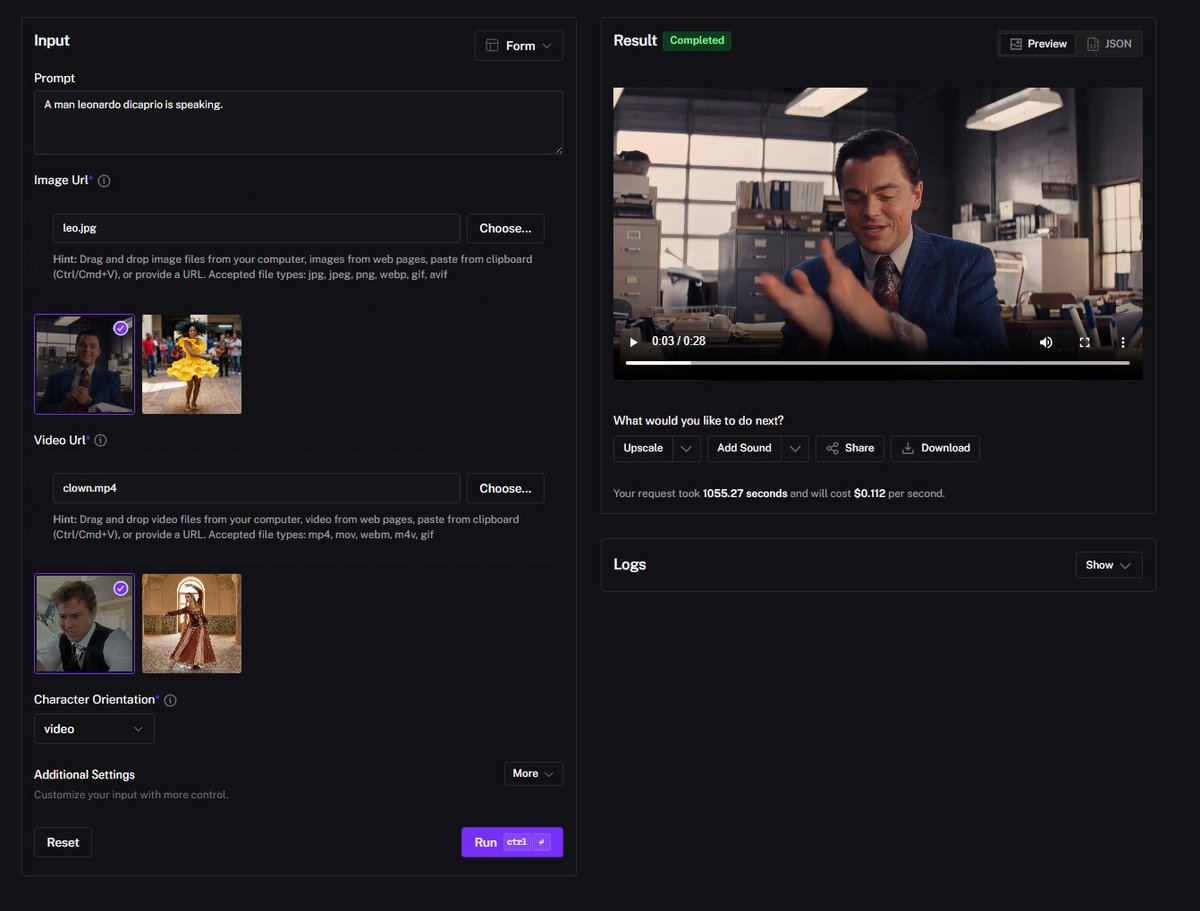Click the Character Orientation info icon

pos(170,700)
